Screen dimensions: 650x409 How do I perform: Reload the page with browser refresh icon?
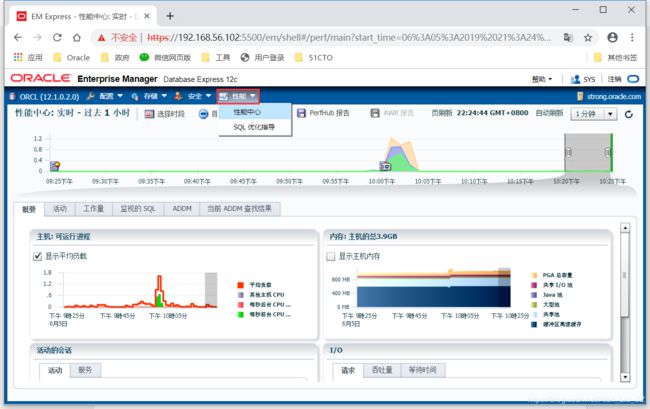(x=57, y=37)
